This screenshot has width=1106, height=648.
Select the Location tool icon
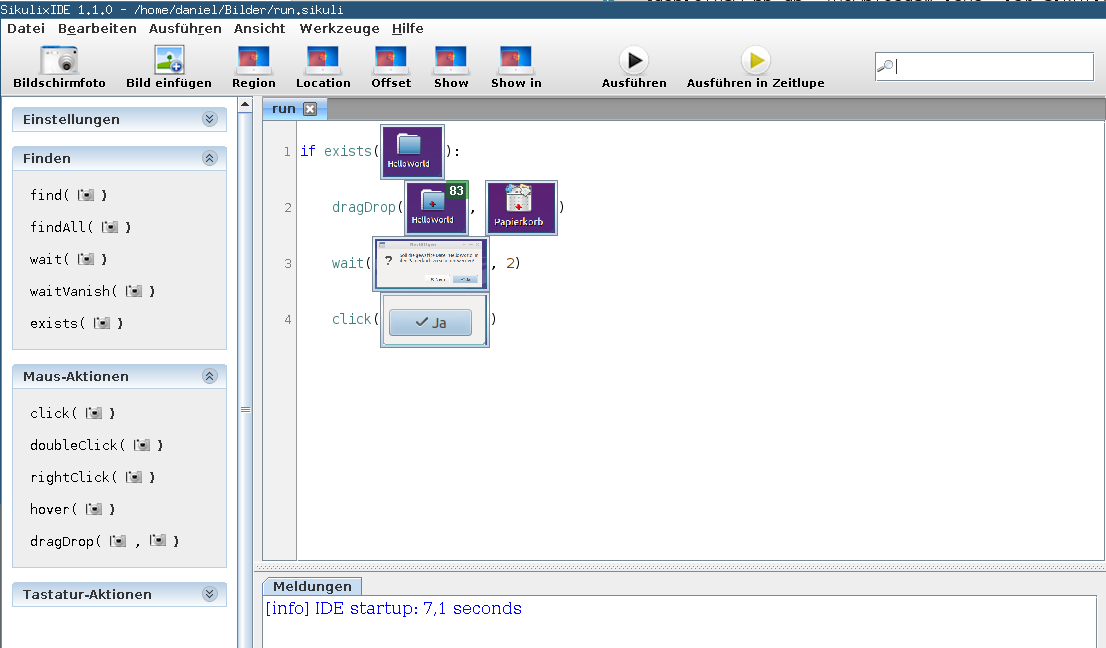pyautogui.click(x=323, y=61)
